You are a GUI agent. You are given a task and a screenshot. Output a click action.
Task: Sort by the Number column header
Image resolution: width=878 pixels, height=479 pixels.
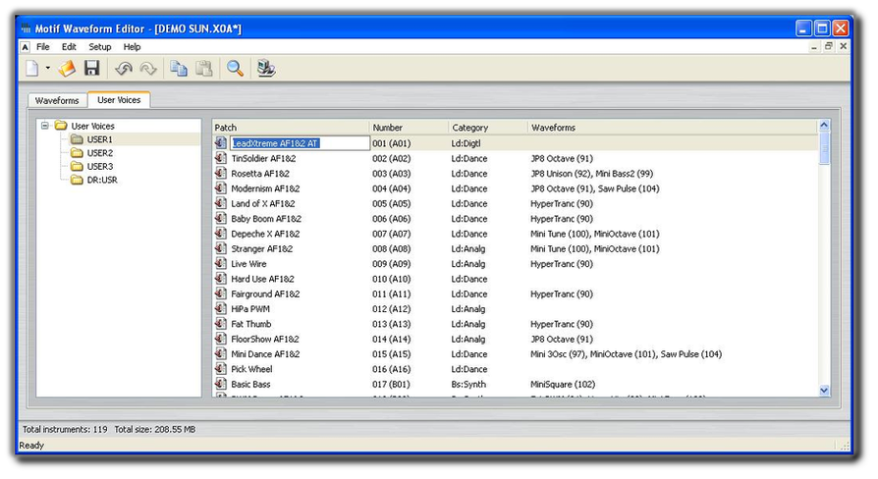[x=409, y=128]
